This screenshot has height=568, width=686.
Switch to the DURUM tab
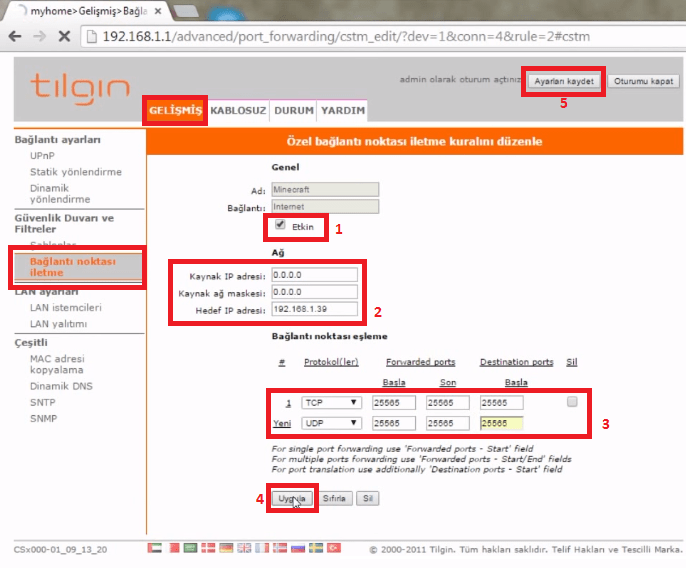(294, 110)
